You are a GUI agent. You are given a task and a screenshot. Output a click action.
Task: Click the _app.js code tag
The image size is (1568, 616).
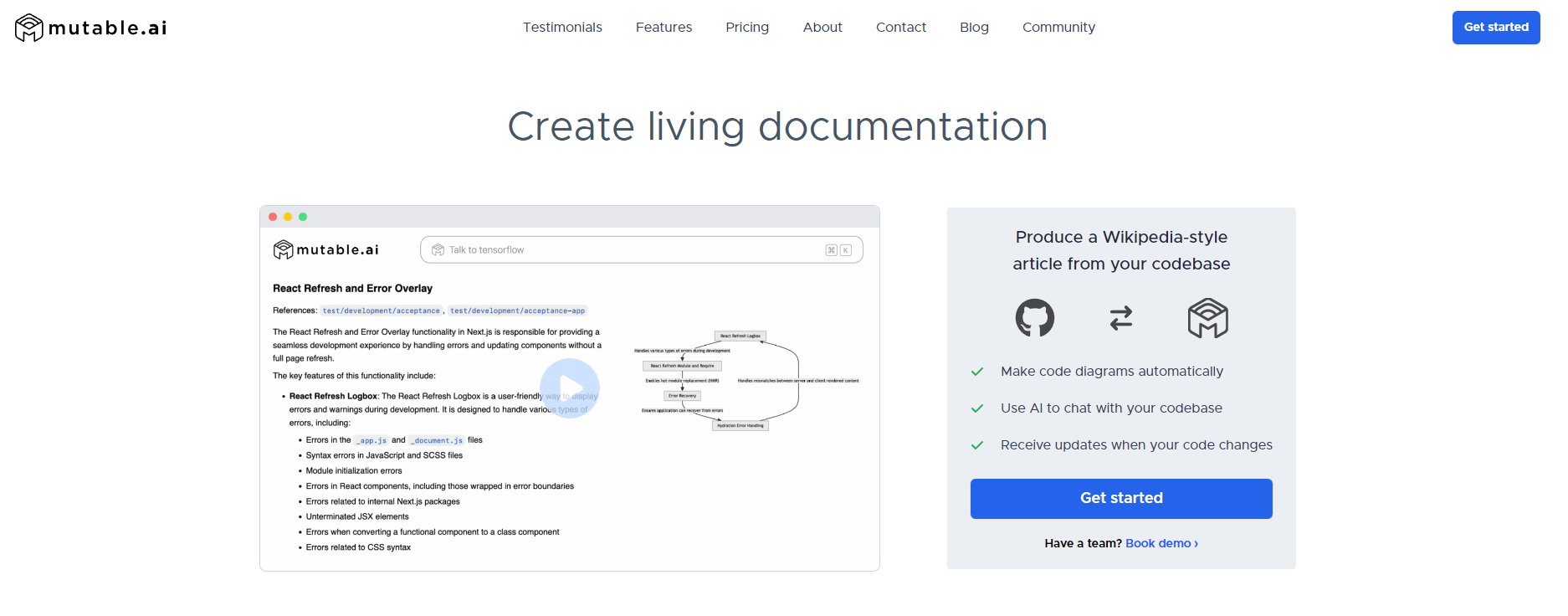[372, 440]
